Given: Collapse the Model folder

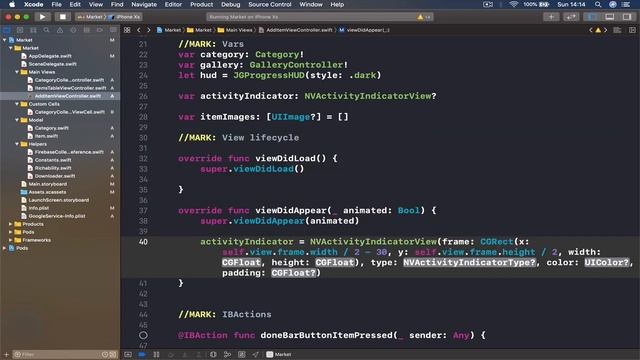Looking at the screenshot, I should pyautogui.click(x=17, y=120).
